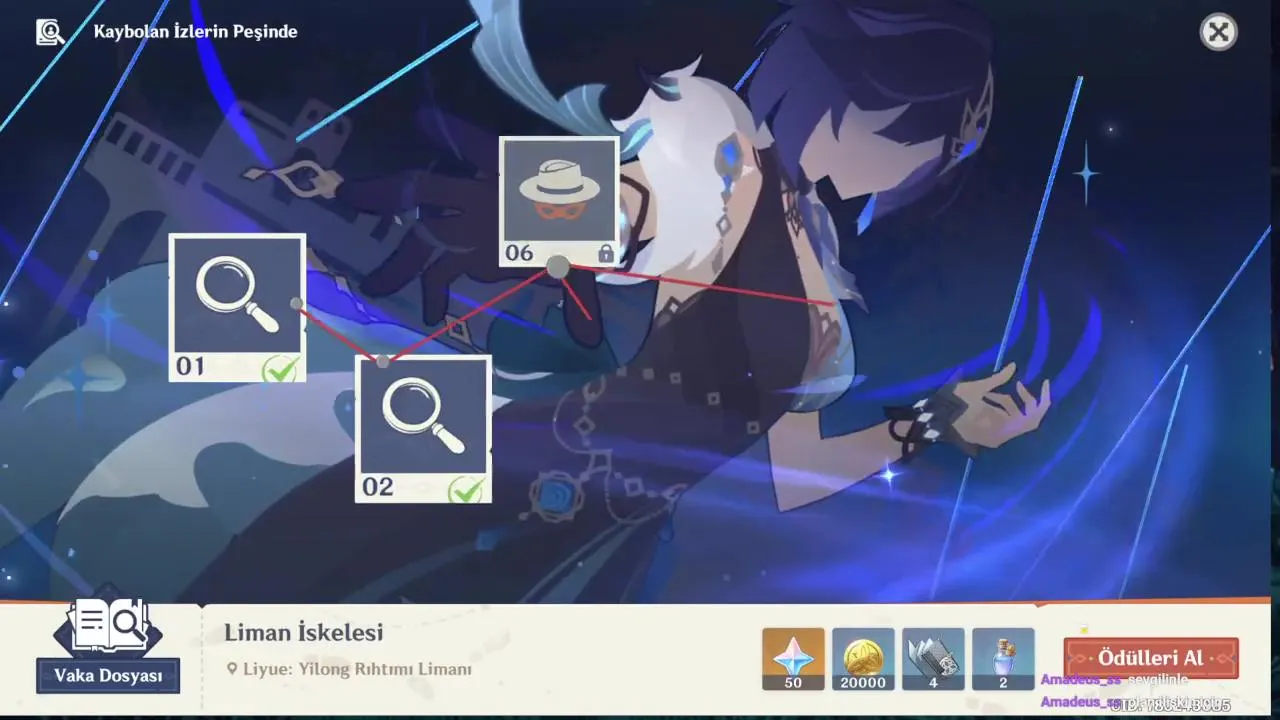This screenshot has height=720, width=1280.
Task: Click the Liman İskelesi location name
Action: [303, 632]
